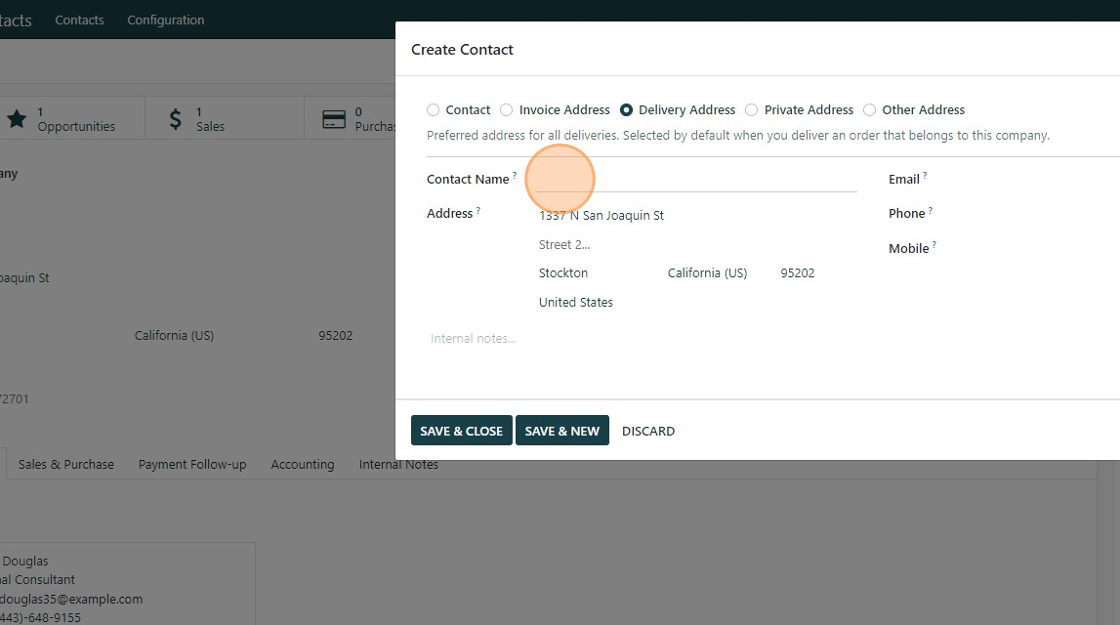Select the Invoice Address radio option
This screenshot has height=625, width=1120.
(506, 110)
